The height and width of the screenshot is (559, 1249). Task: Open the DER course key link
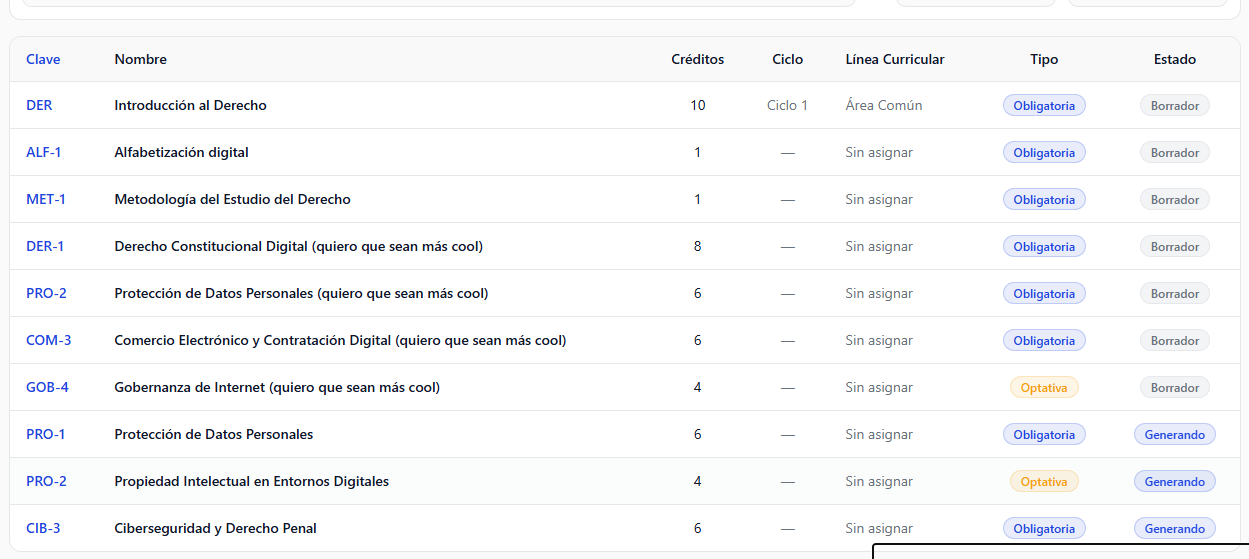39,105
